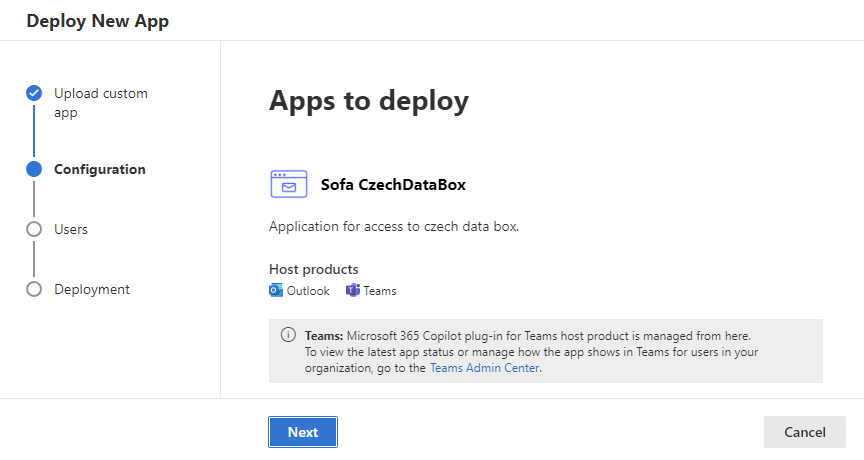The width and height of the screenshot is (864, 460).
Task: Select the Deployment step circle
Action: click(34, 289)
